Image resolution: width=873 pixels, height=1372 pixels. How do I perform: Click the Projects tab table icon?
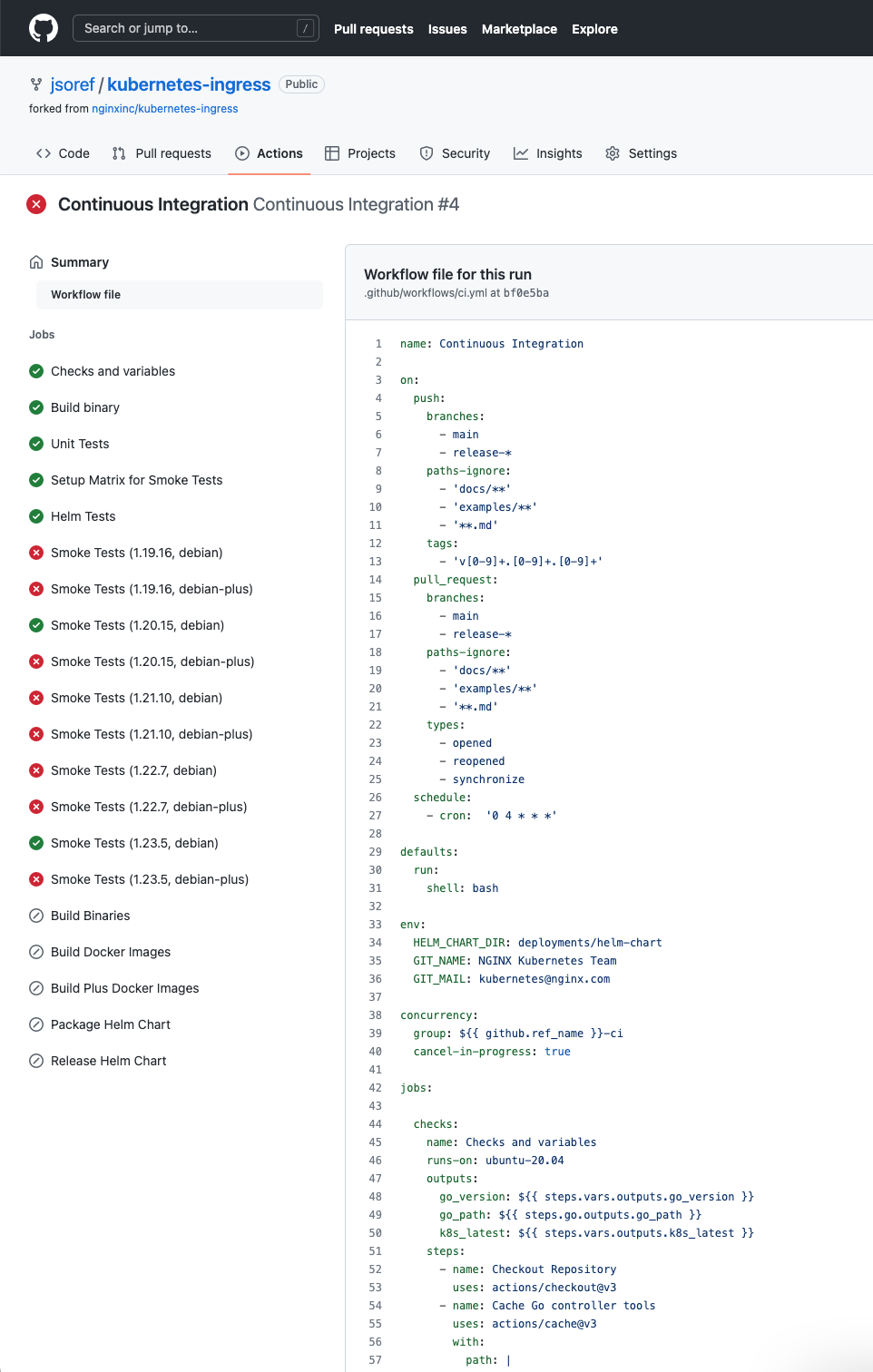pos(332,153)
